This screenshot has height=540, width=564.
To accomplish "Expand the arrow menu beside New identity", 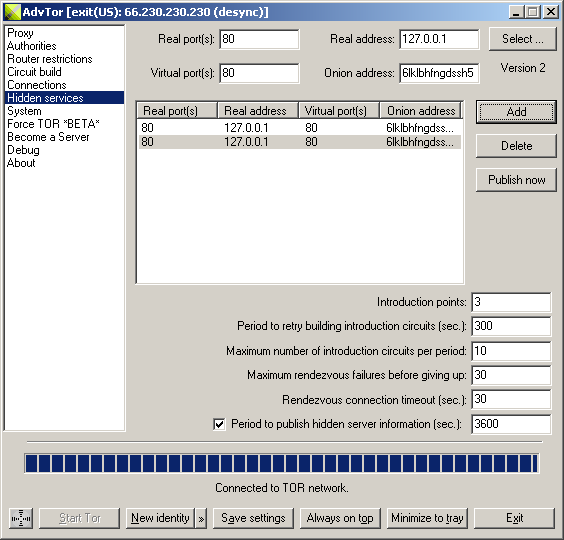I will pyautogui.click(x=201, y=518).
